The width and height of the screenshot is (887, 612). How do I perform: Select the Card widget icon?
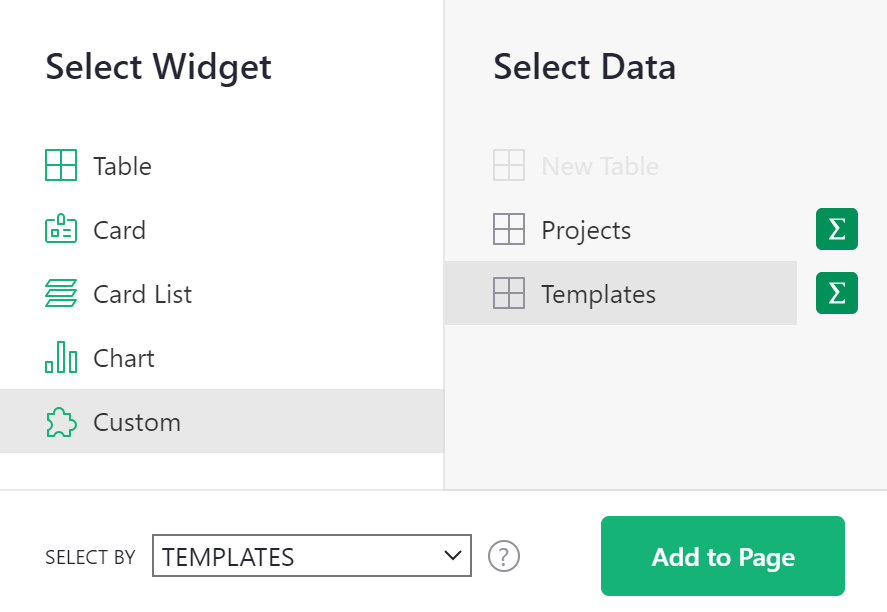(61, 229)
